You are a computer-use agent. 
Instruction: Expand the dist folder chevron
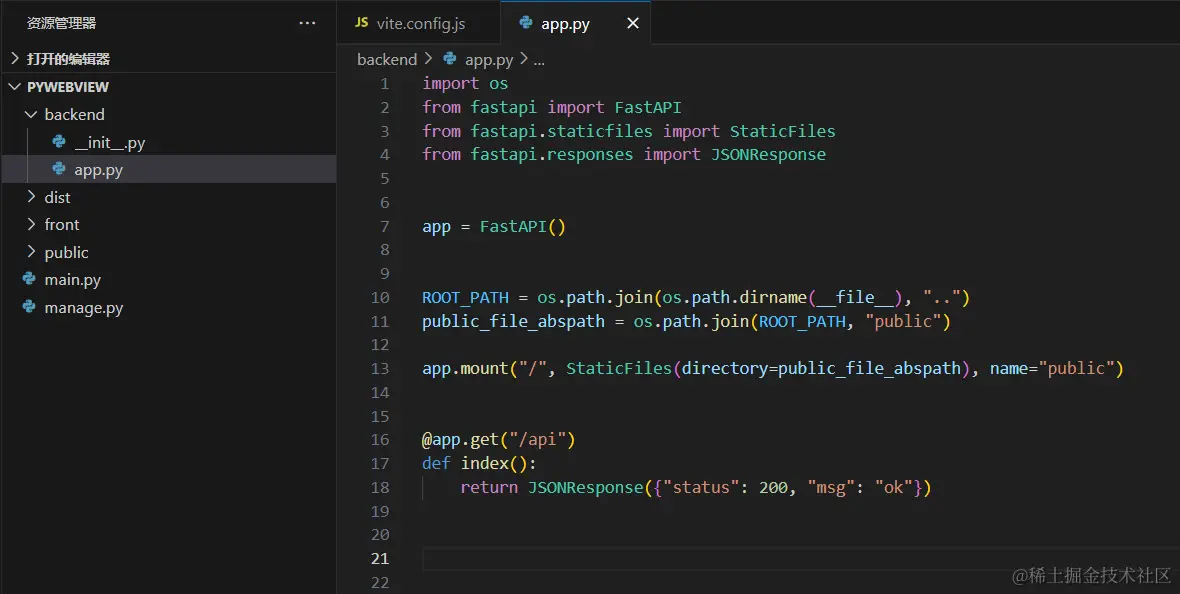[x=31, y=196]
